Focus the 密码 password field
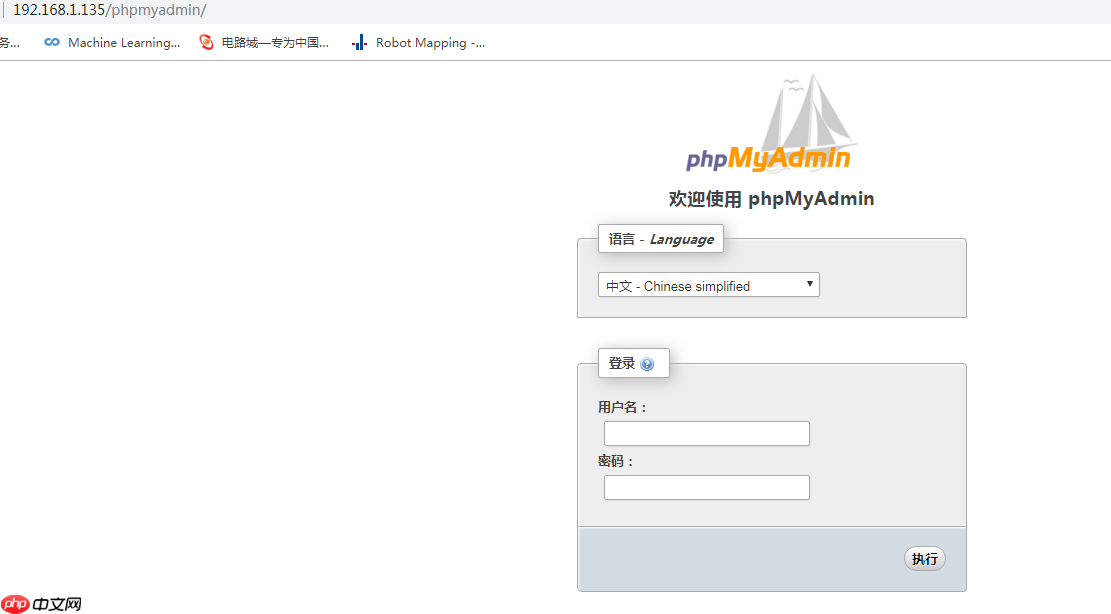 click(x=706, y=487)
